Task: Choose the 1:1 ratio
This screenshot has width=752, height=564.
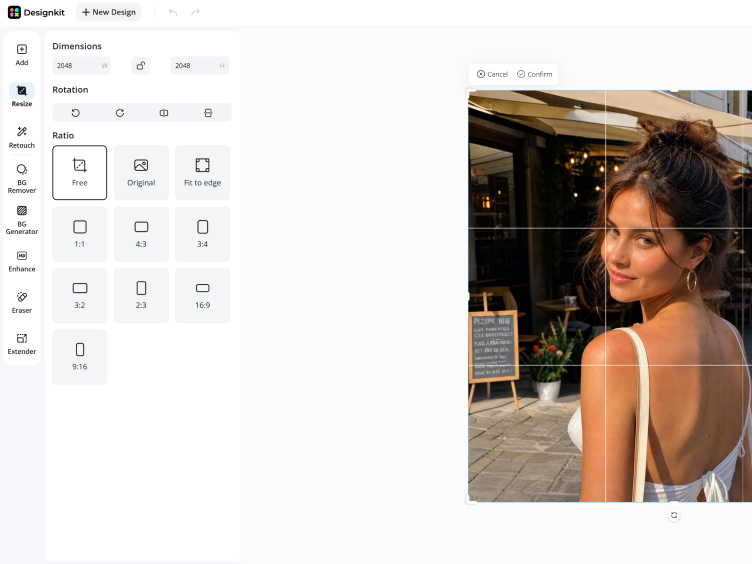Action: click(80, 234)
